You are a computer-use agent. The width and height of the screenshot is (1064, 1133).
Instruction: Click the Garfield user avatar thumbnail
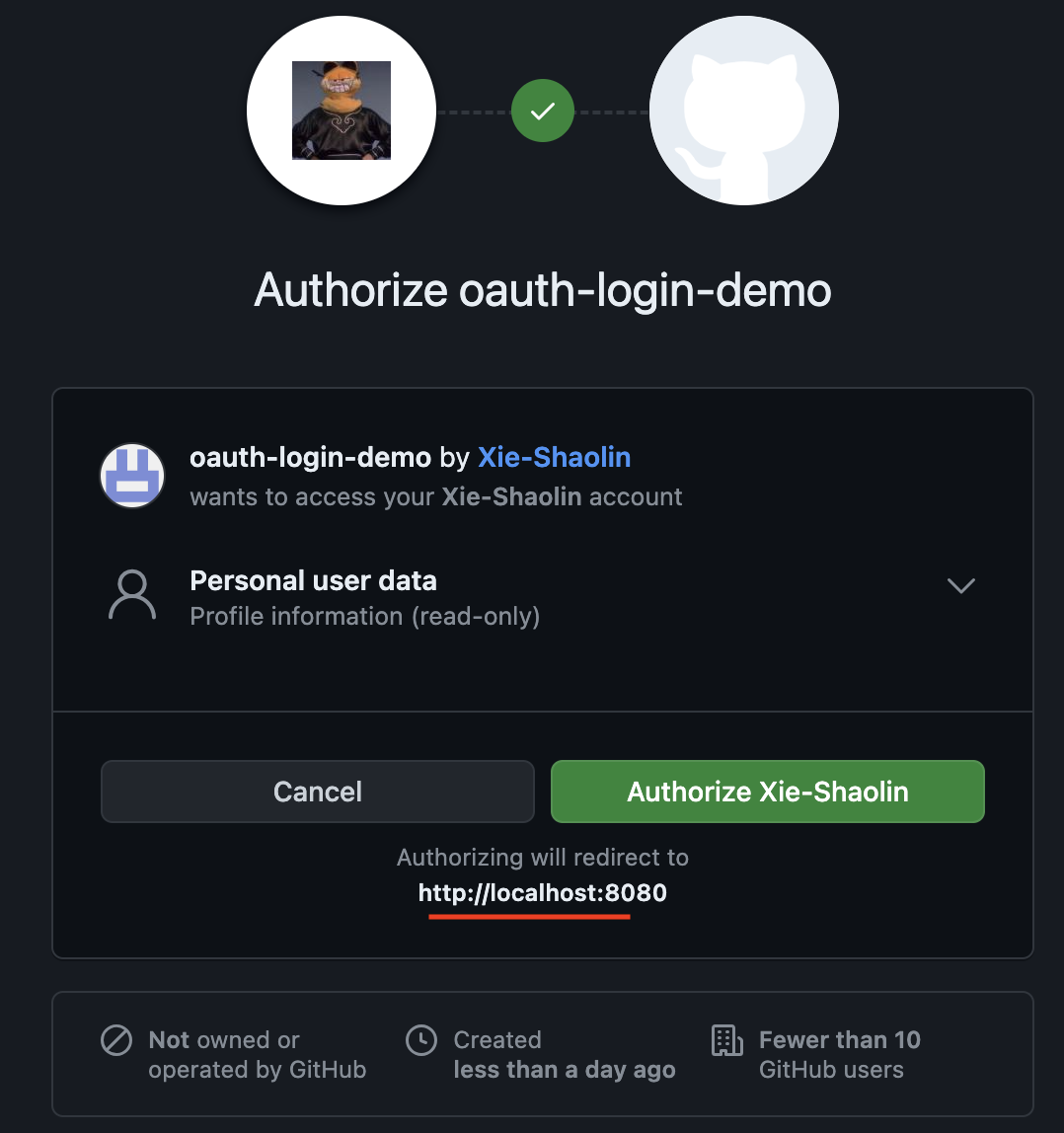tap(342, 111)
